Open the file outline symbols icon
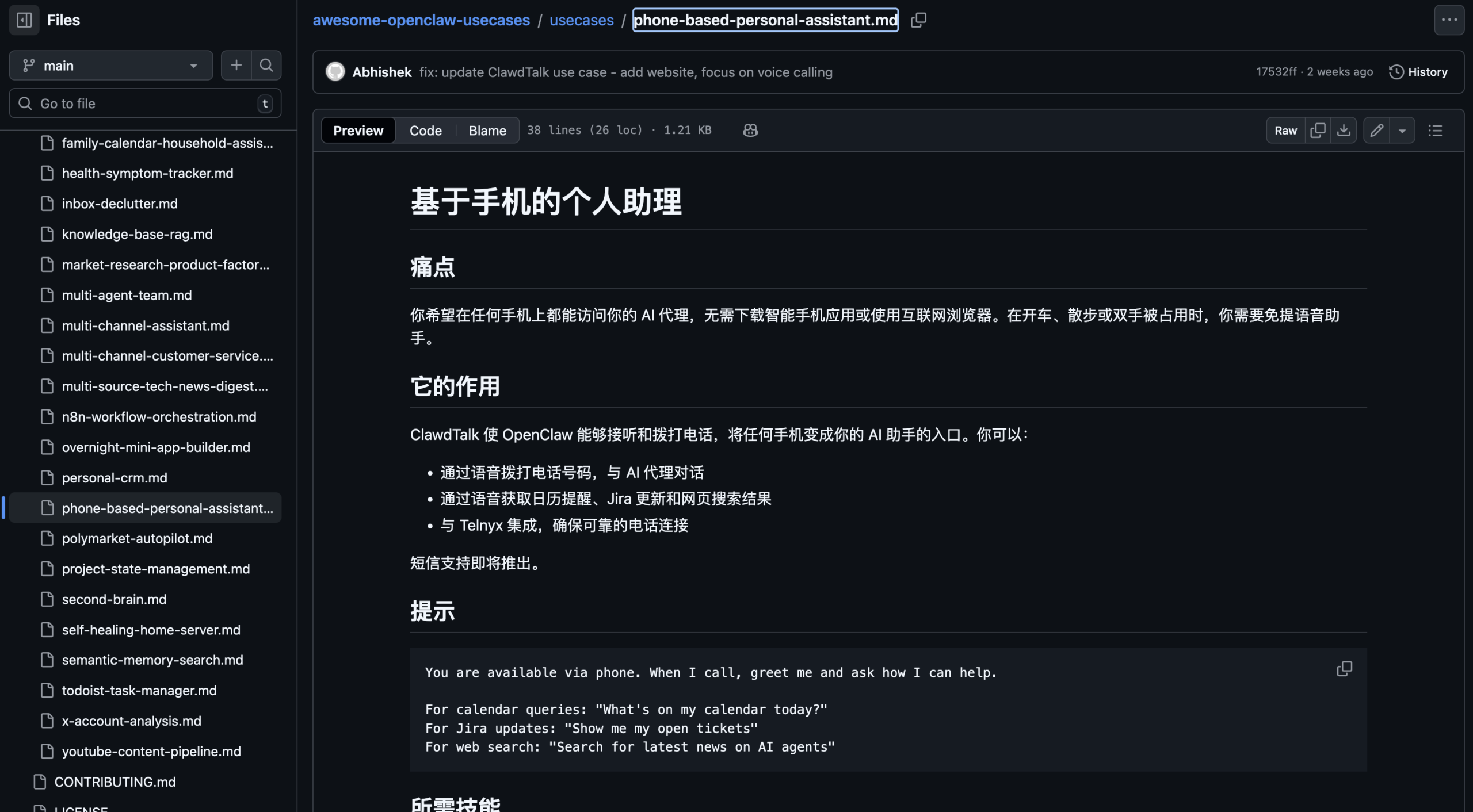 click(1435, 130)
